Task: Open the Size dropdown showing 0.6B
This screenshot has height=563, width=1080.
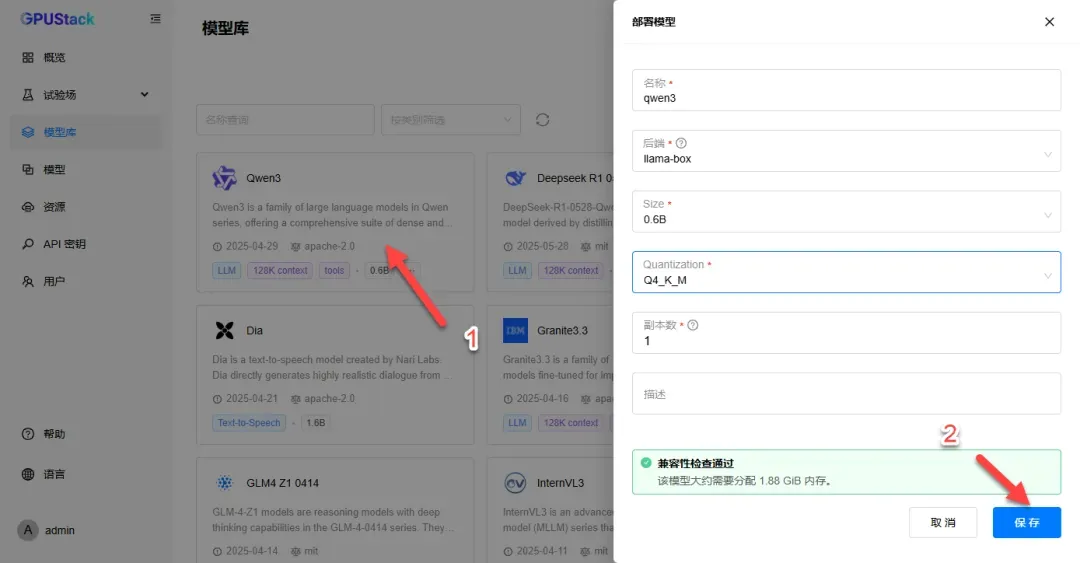Action: pos(846,211)
